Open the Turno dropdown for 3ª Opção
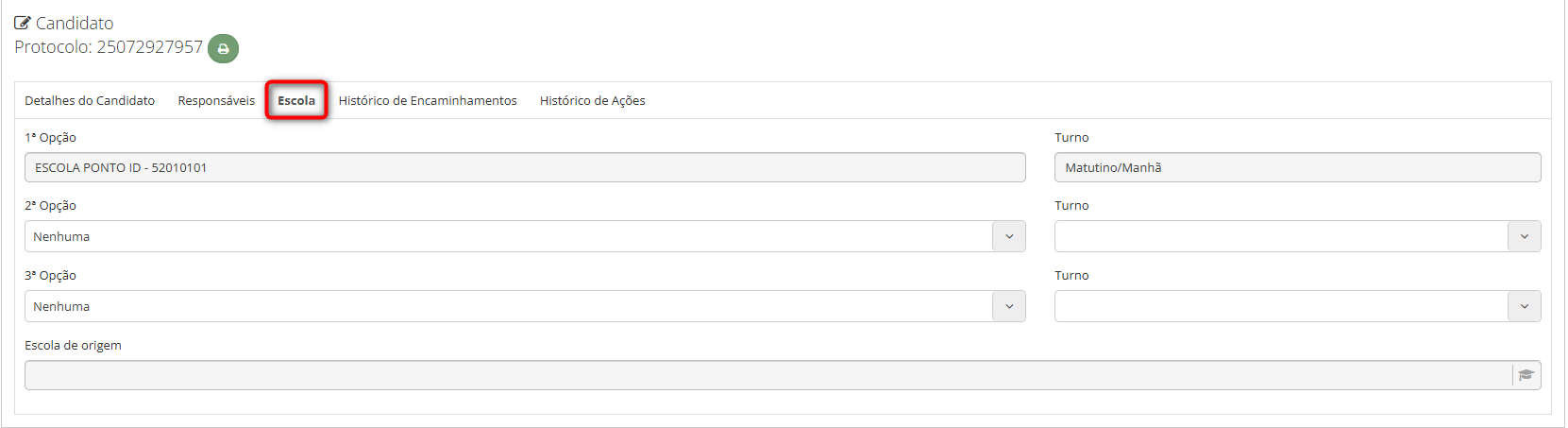The image size is (1568, 428). 1297,306
